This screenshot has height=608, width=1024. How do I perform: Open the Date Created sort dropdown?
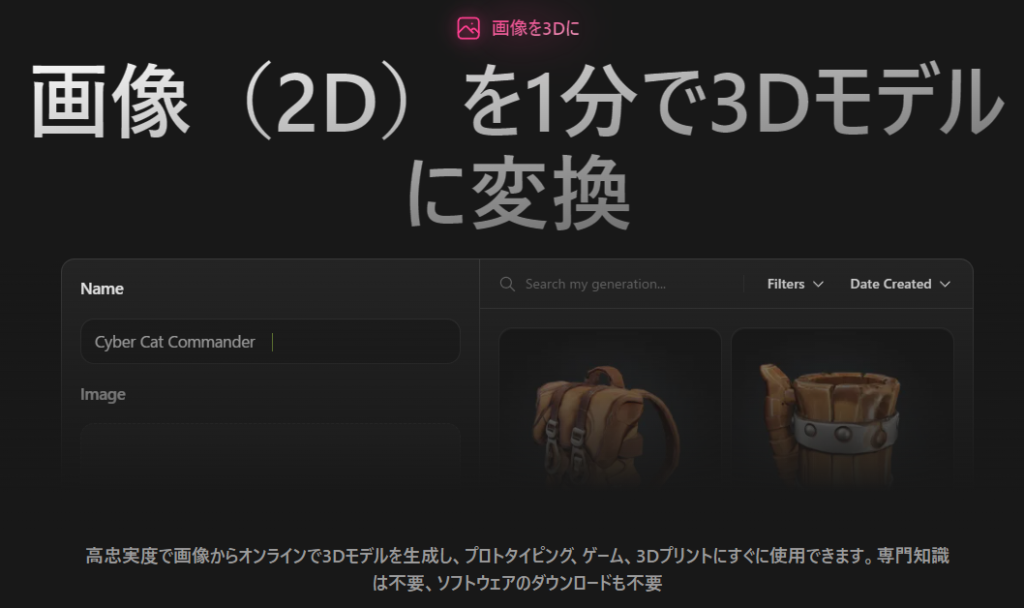(900, 284)
